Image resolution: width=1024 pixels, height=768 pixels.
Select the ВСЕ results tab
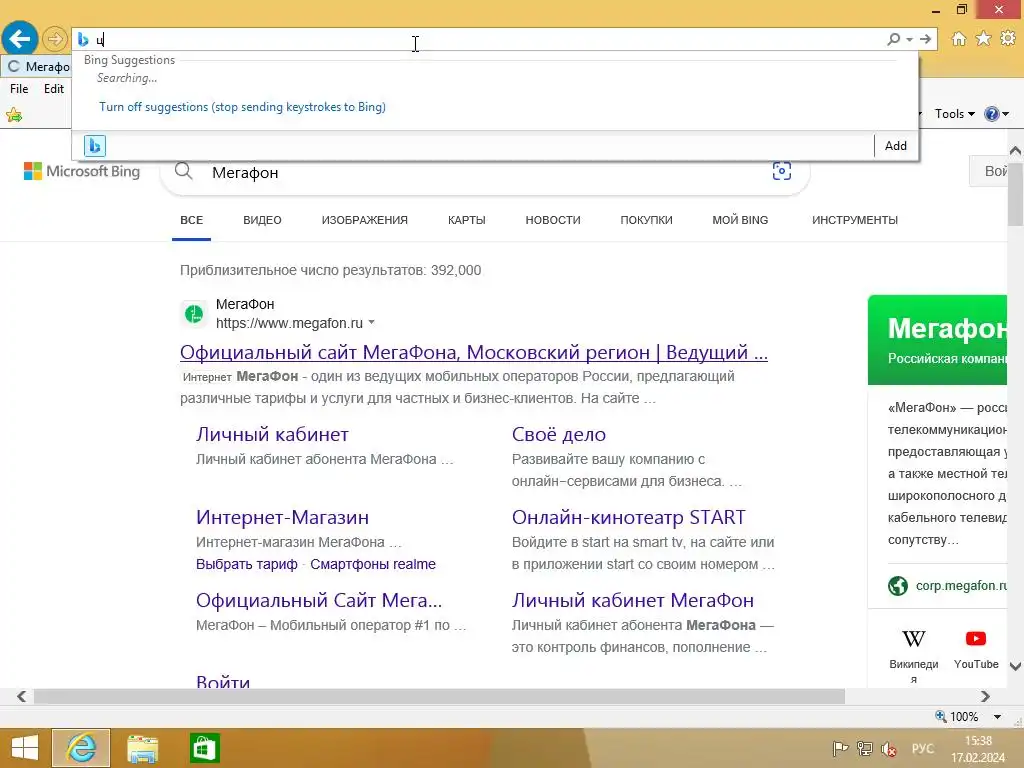[x=191, y=221]
